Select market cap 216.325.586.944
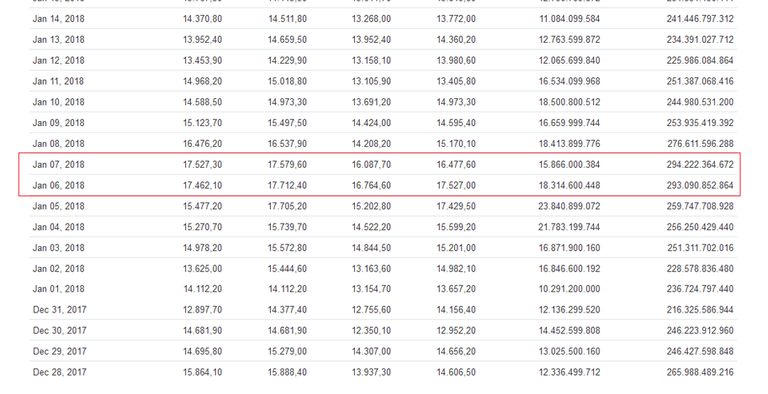The image size is (768, 394). (x=700, y=310)
